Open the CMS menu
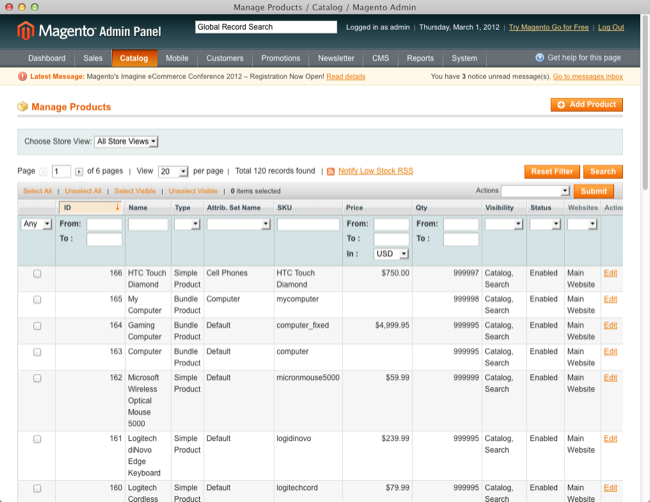 381,58
